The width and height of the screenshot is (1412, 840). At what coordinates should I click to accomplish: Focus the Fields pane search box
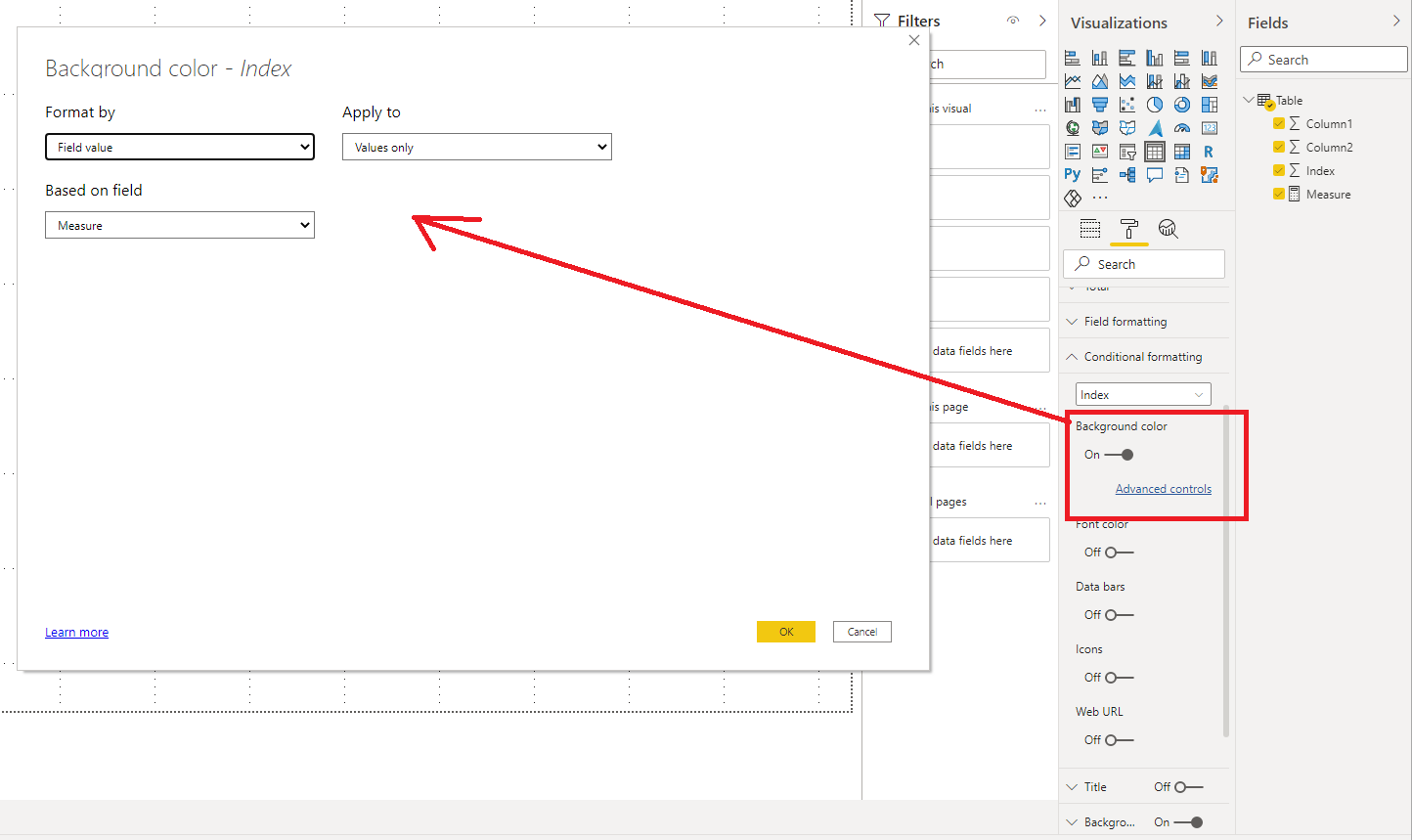click(x=1324, y=60)
